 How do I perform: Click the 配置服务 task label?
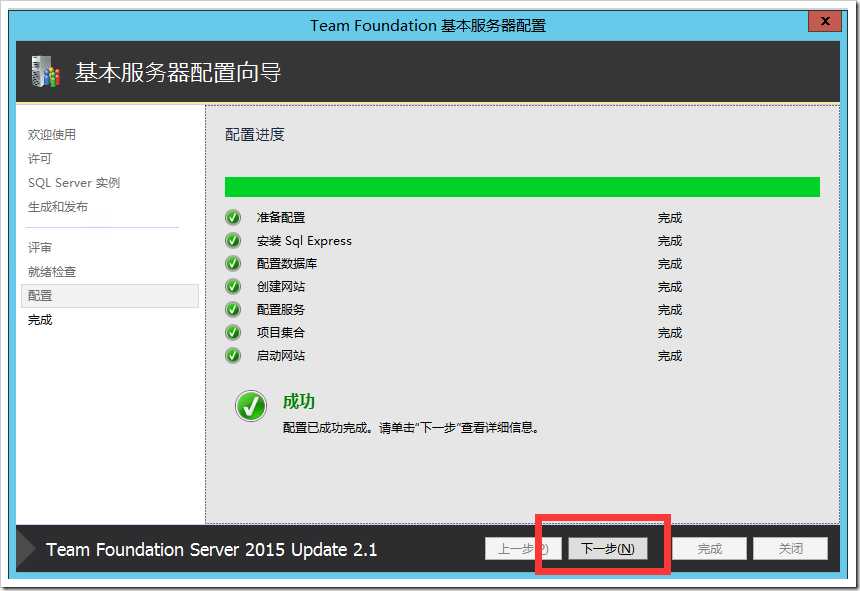(281, 310)
